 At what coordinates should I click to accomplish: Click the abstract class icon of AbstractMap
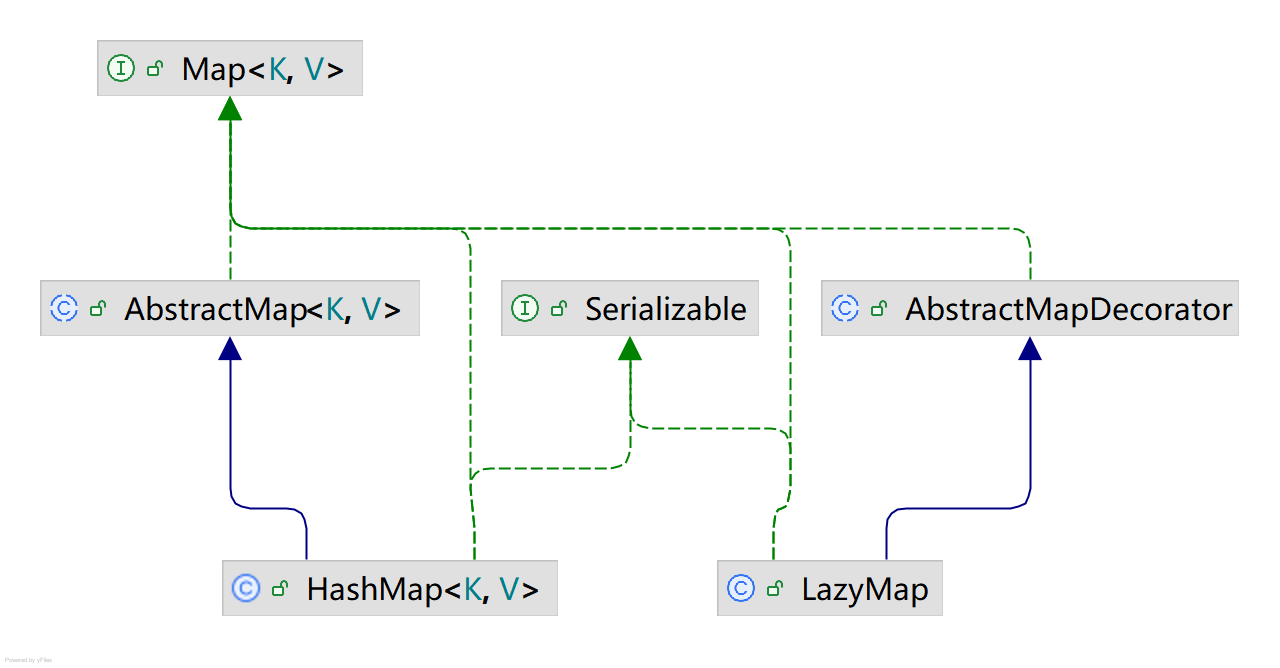click(64, 308)
